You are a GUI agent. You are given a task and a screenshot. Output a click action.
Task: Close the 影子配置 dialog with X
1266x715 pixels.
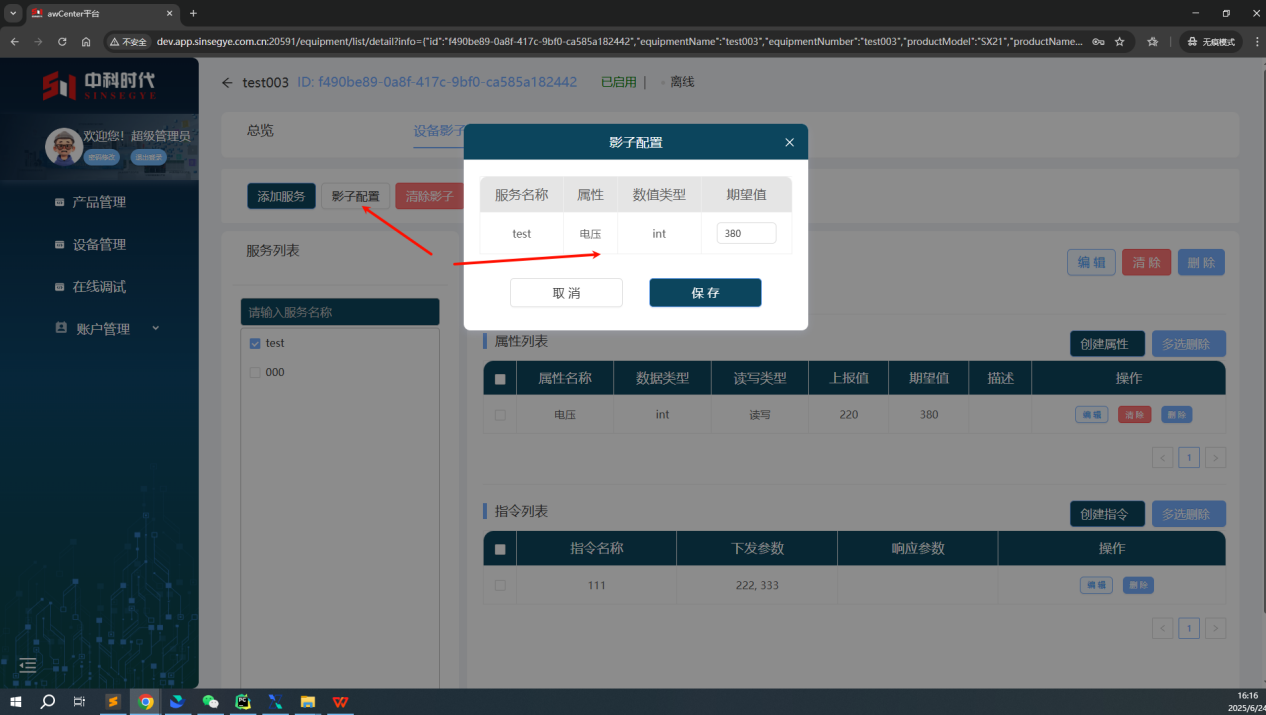[789, 143]
